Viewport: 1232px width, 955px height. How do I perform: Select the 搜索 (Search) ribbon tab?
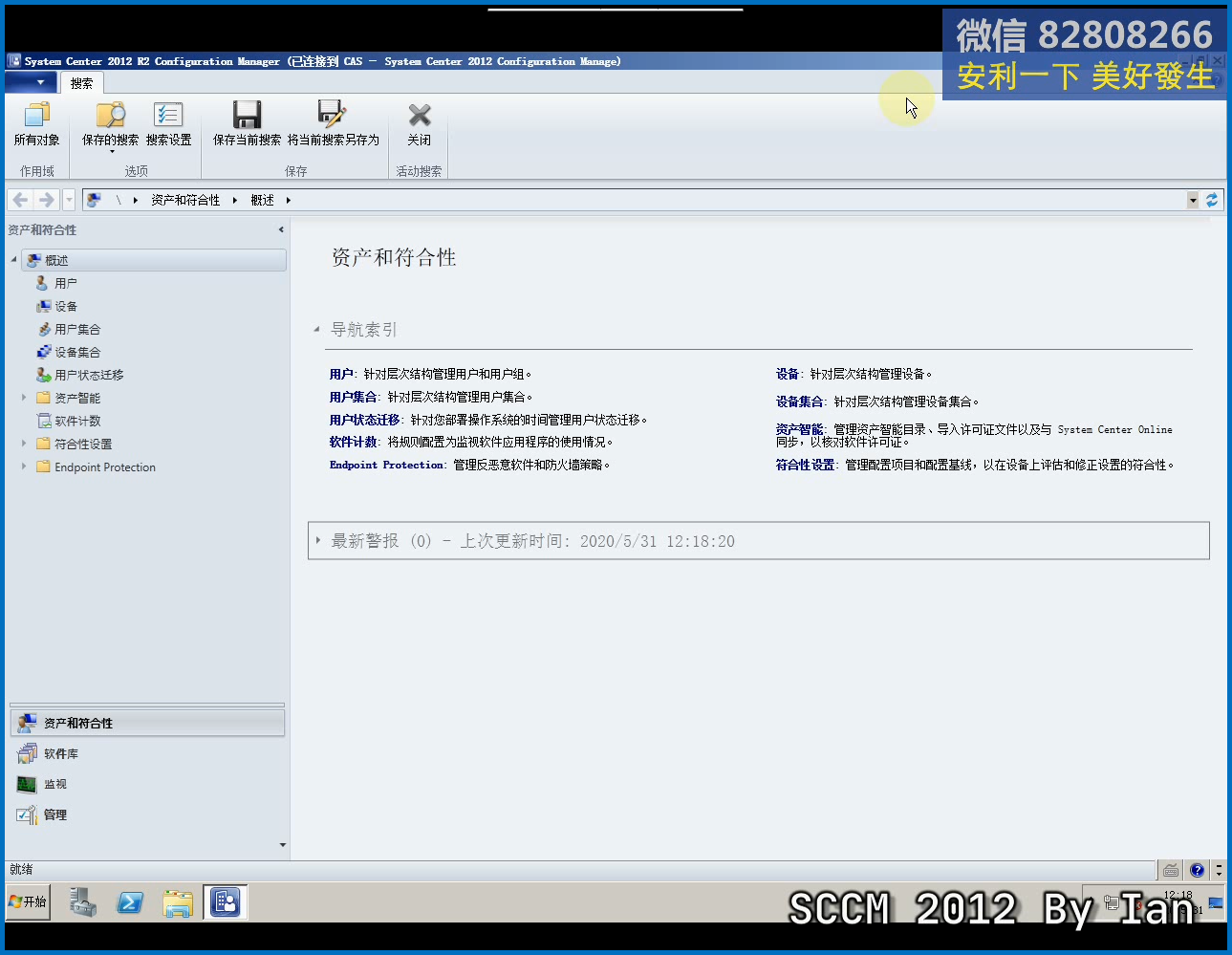tap(81, 83)
